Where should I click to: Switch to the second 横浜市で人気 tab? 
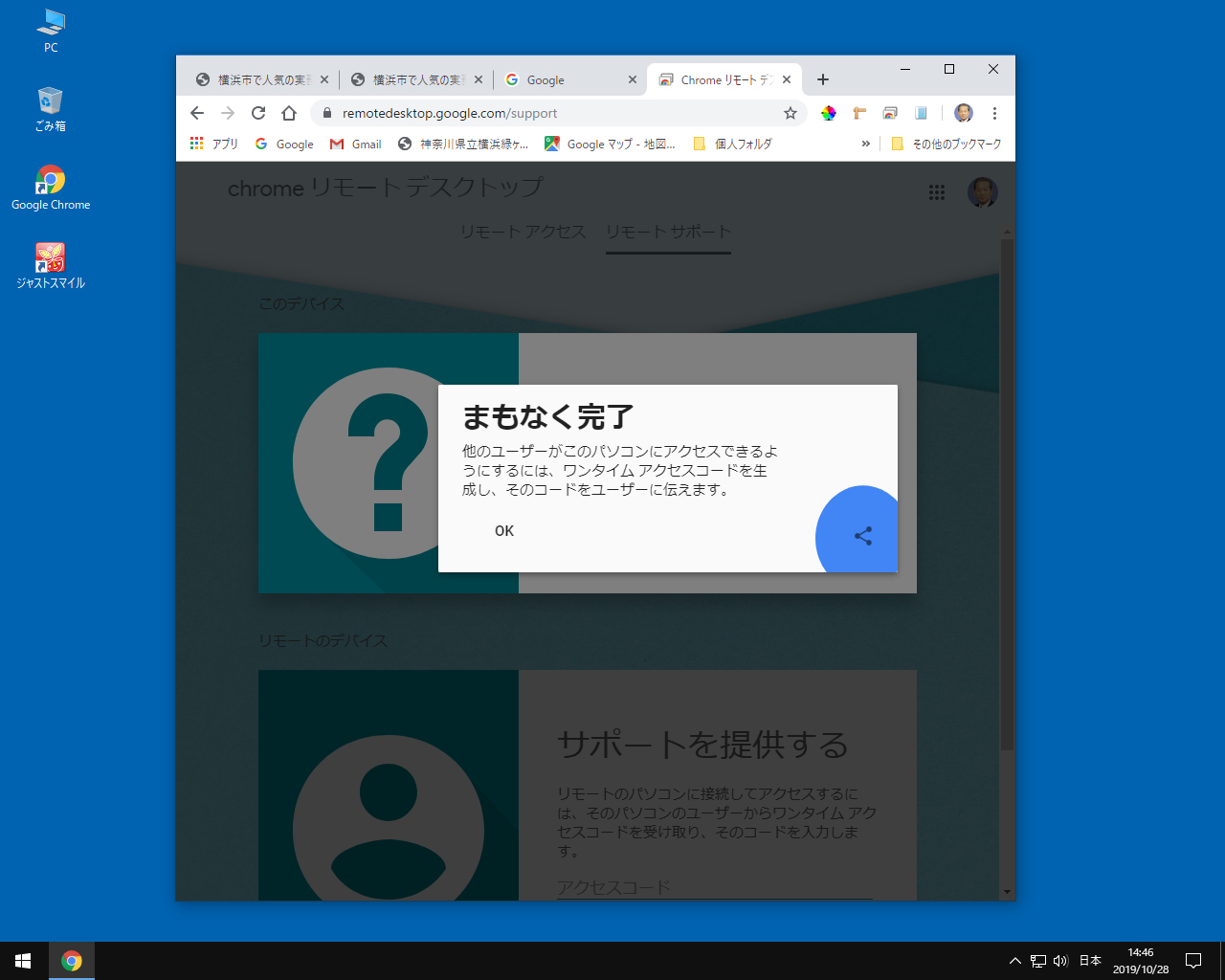[x=416, y=79]
